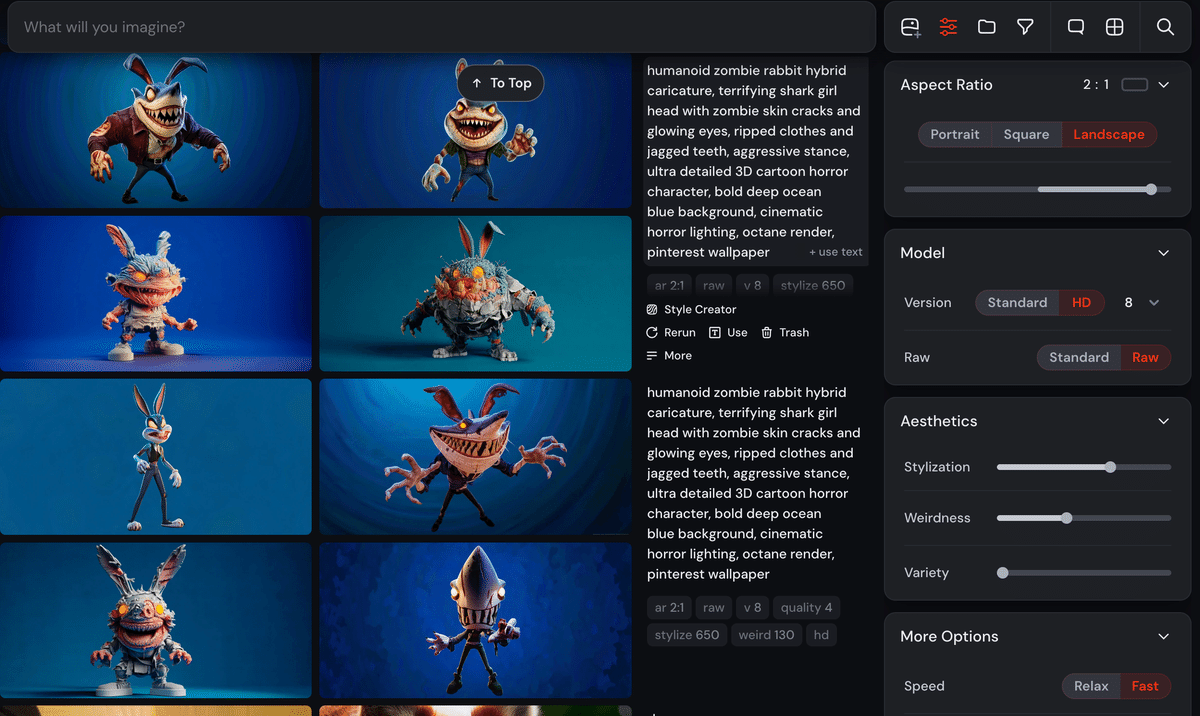This screenshot has height=716, width=1200.
Task: Click the Trash icon under the prompt
Action: coord(785,333)
